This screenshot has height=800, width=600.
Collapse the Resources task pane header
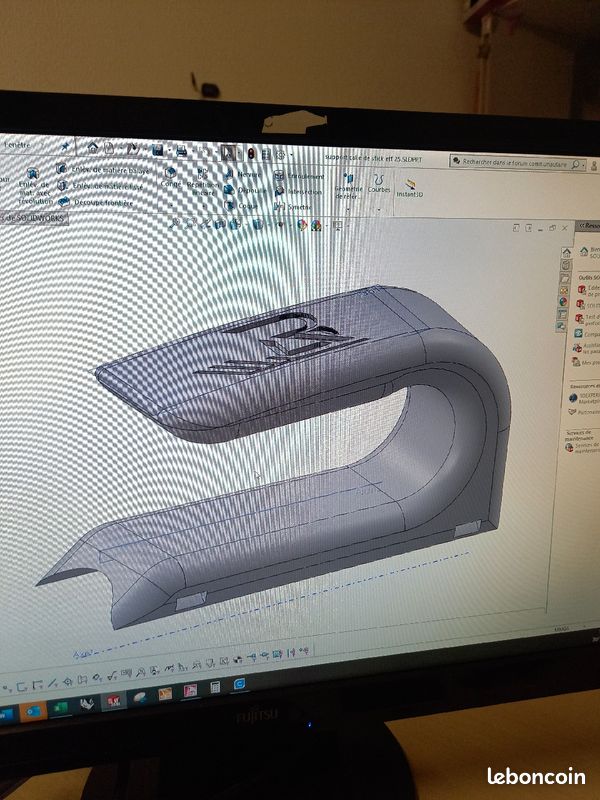coord(588,226)
